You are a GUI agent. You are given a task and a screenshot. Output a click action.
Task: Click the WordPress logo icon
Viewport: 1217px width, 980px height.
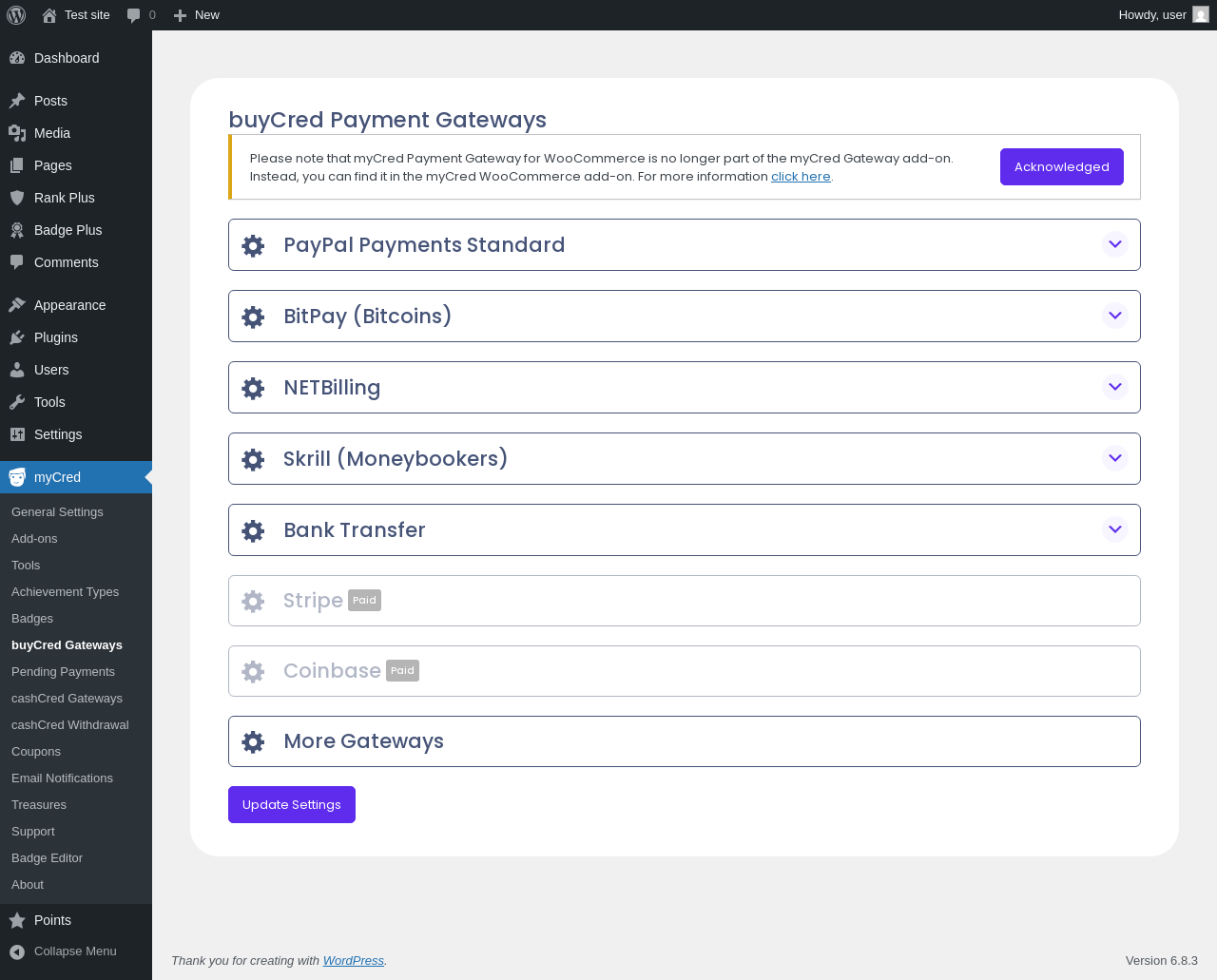click(x=16, y=15)
